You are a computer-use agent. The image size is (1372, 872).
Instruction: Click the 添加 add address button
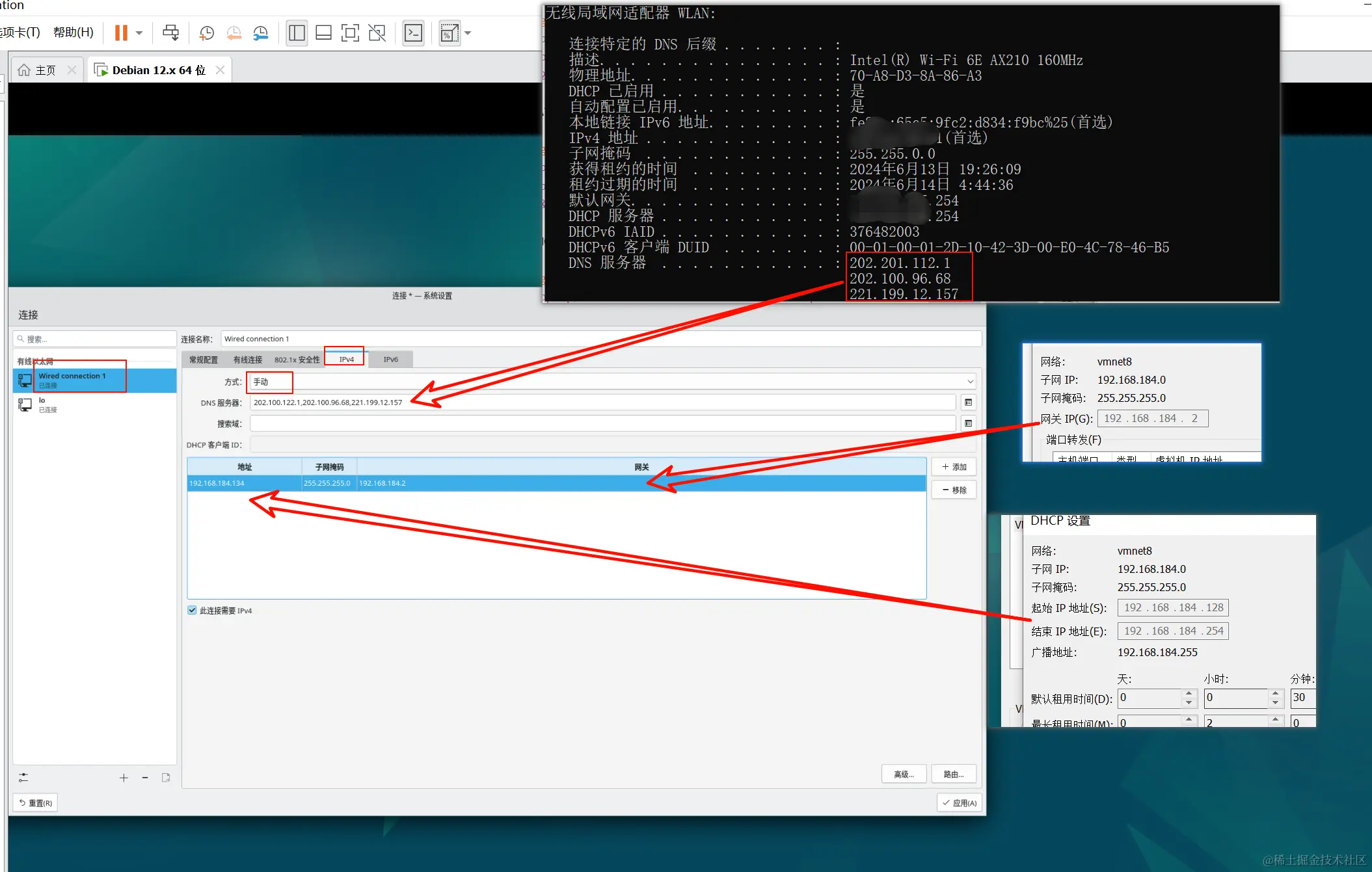pos(954,467)
